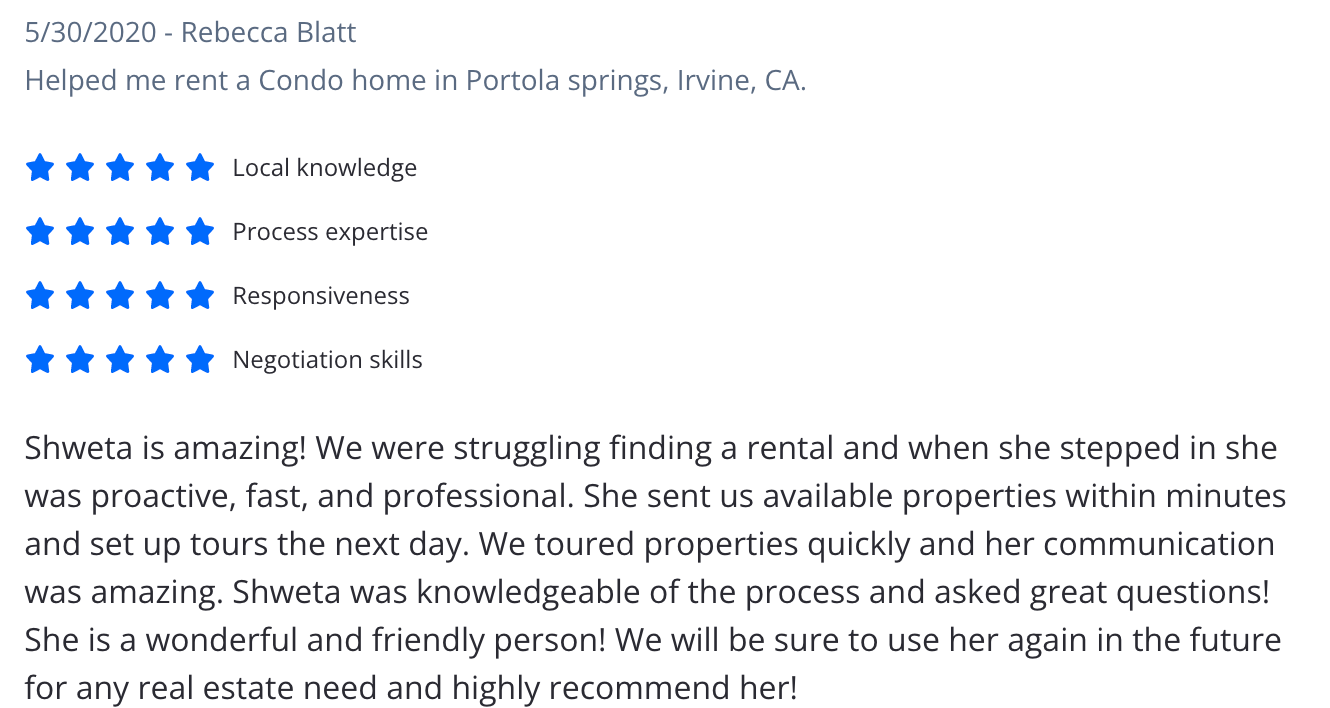
Task: Click the fifth star in Process expertise rating
Action: tap(200, 232)
